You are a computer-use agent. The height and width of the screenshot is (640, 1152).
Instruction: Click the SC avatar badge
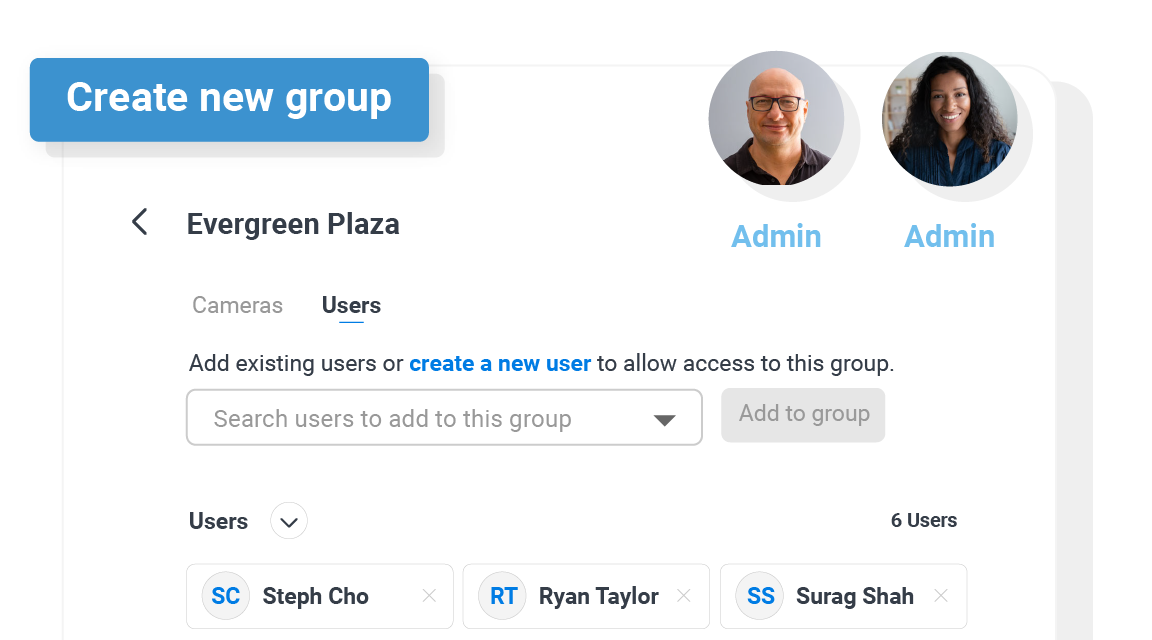[x=226, y=597]
